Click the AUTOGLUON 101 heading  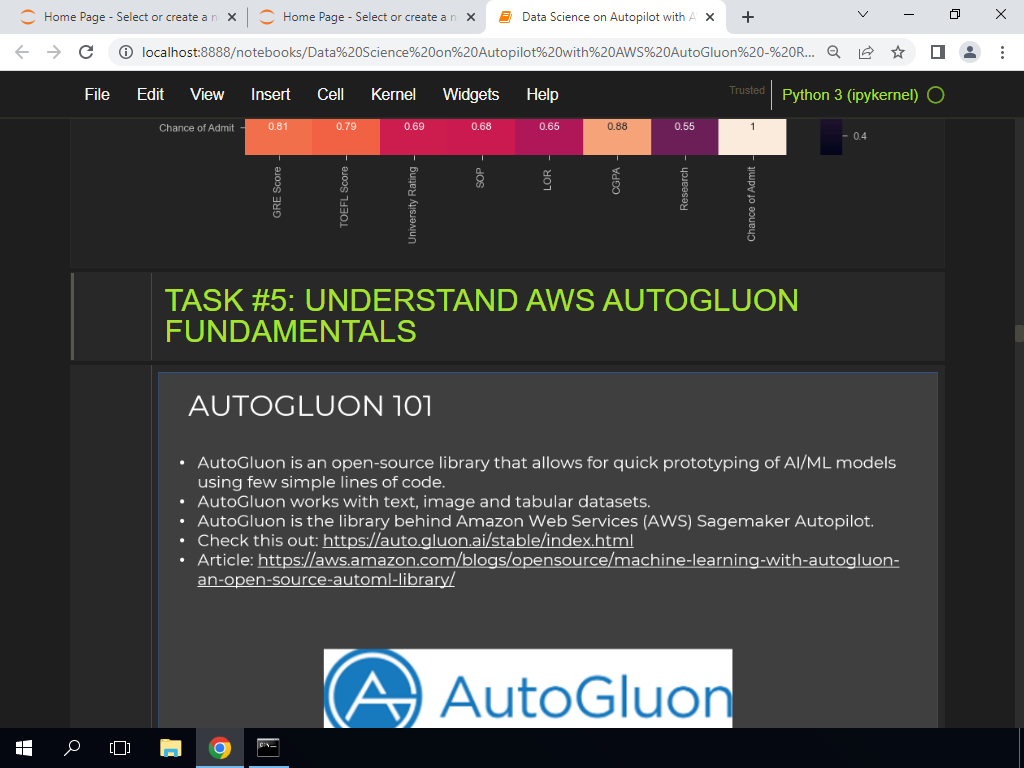(310, 406)
